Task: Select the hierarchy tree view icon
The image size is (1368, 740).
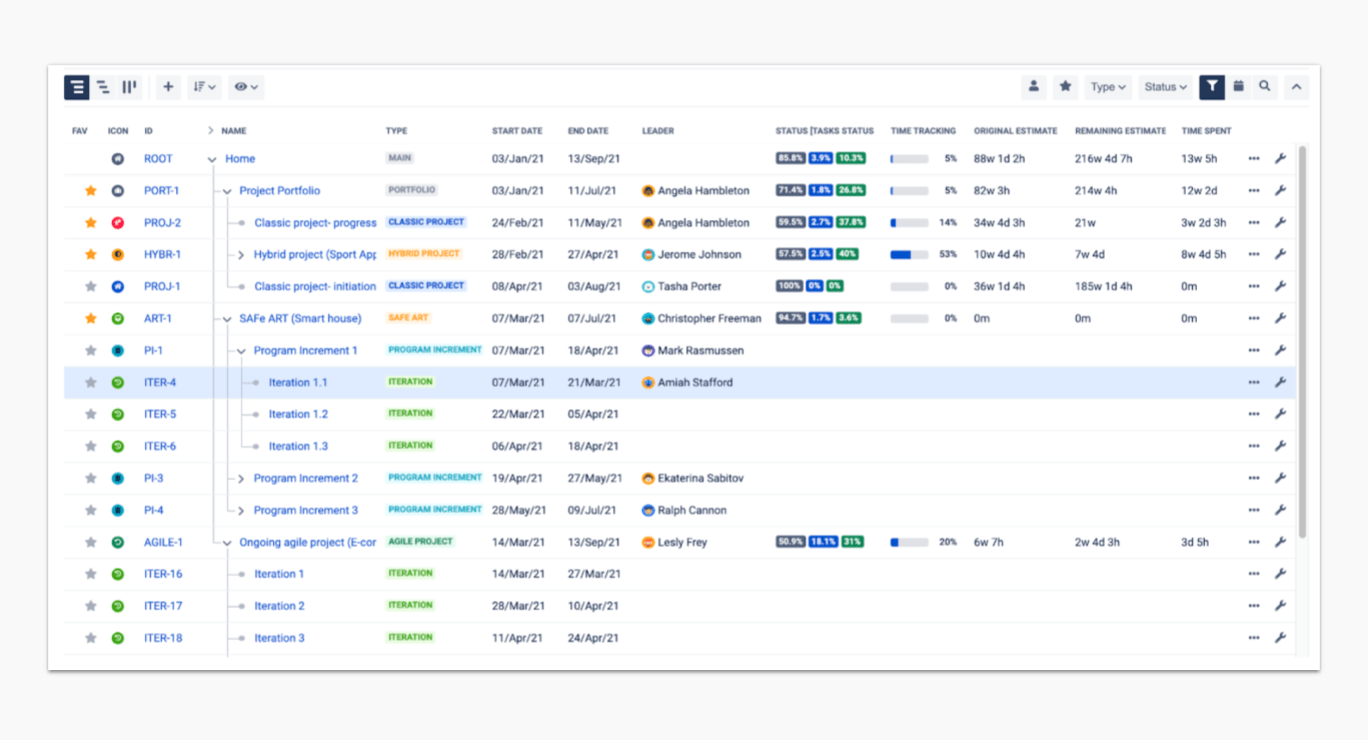Action: 103,87
